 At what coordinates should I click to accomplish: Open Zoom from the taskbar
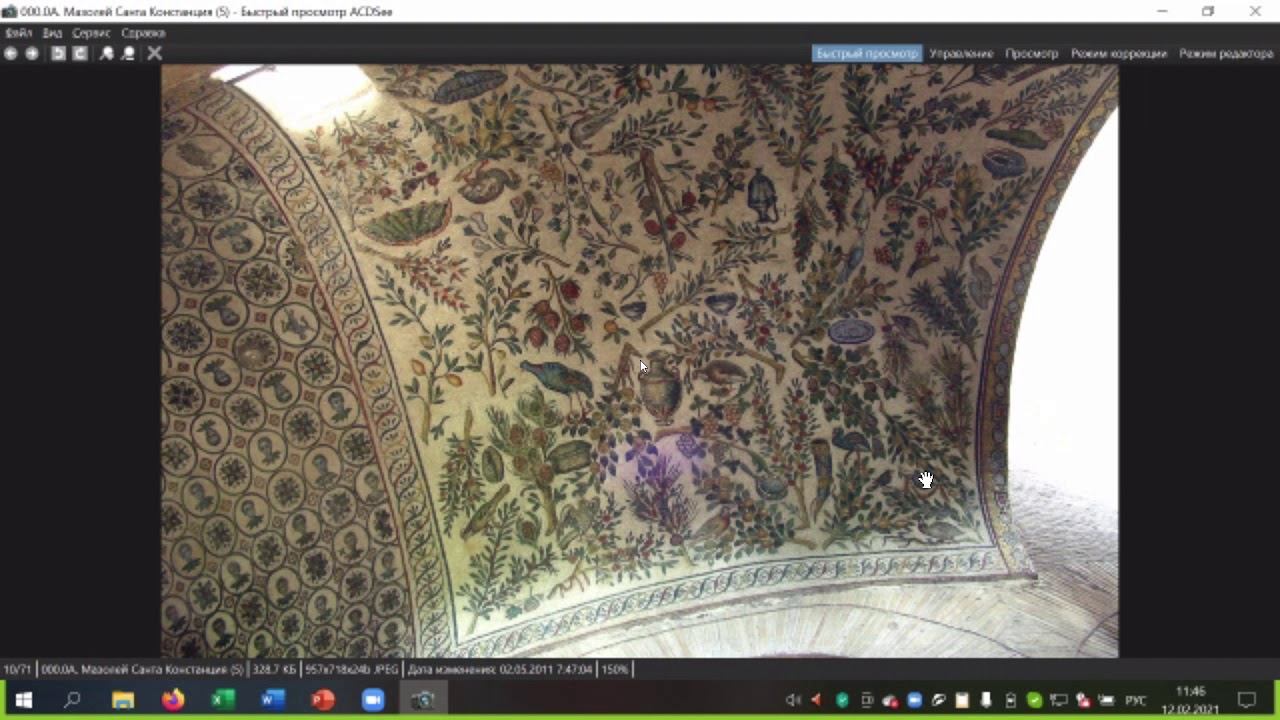pyautogui.click(x=373, y=700)
